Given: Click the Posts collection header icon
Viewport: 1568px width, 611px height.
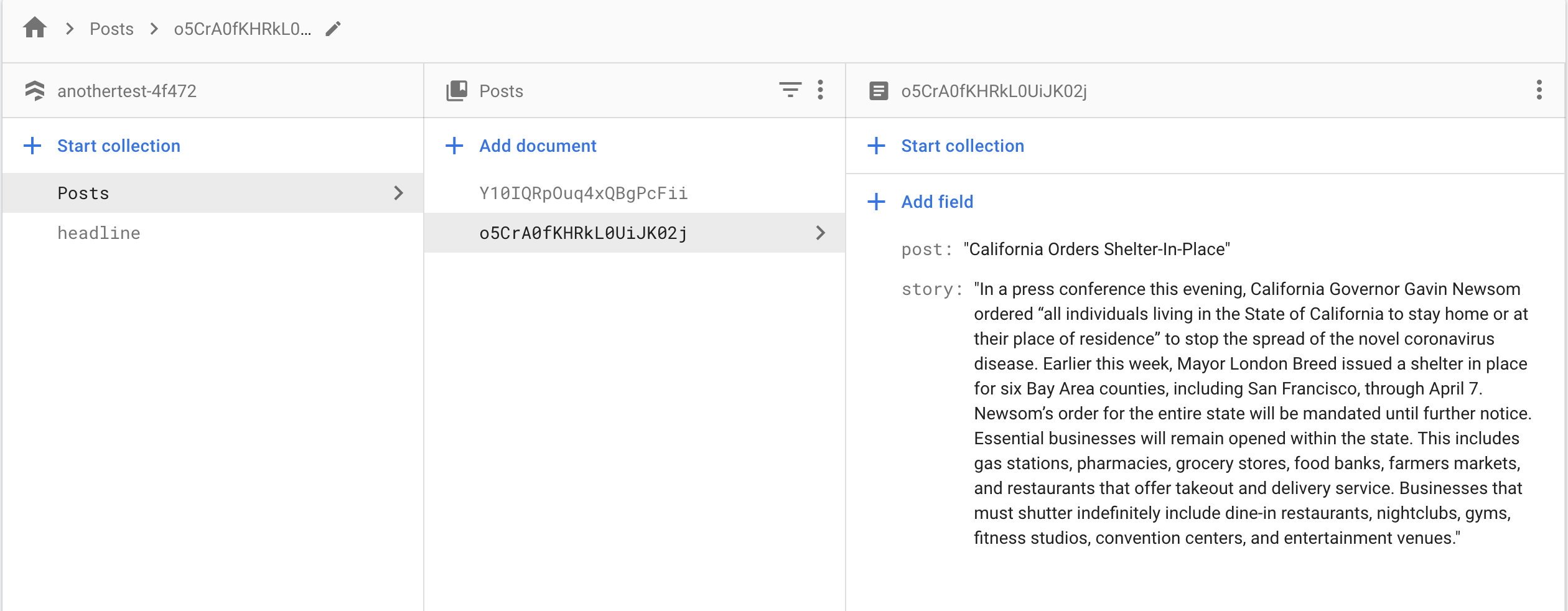Looking at the screenshot, I should [x=457, y=91].
